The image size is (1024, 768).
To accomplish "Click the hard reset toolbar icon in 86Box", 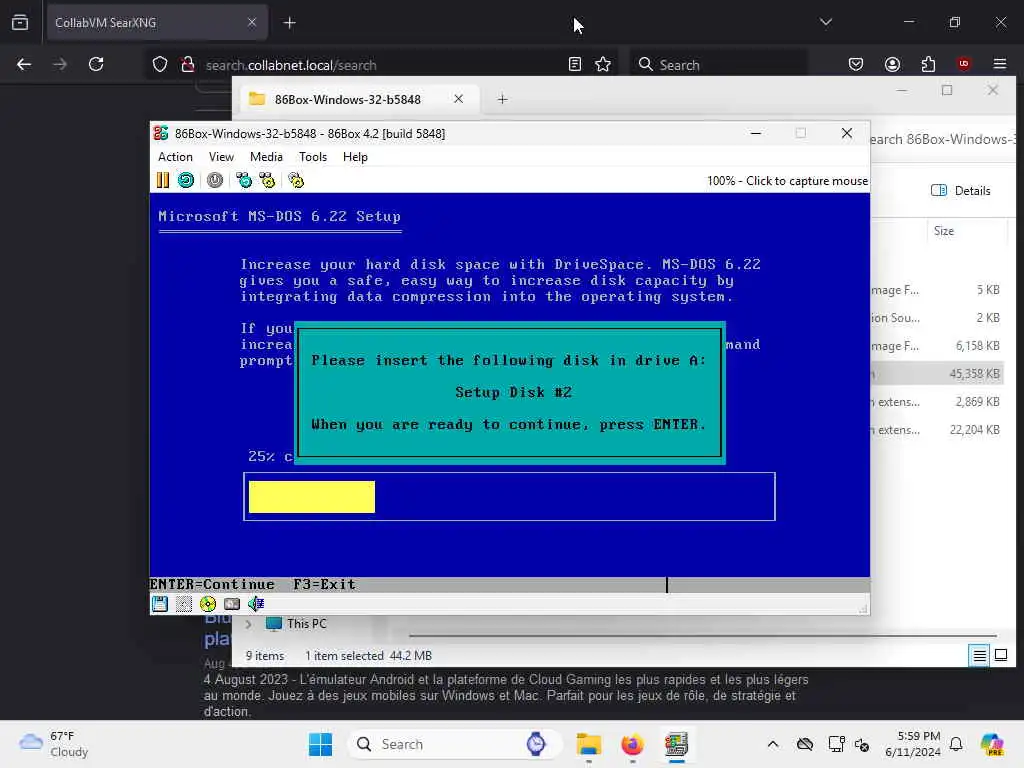I will click(x=186, y=180).
